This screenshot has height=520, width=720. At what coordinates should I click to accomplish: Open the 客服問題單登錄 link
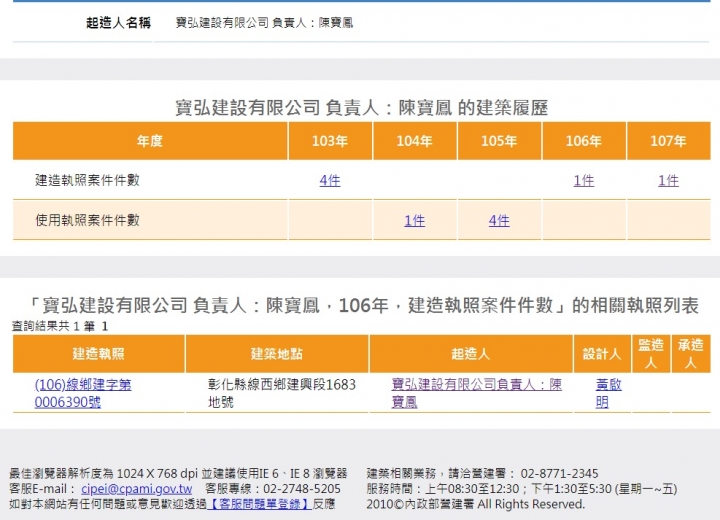click(259, 504)
